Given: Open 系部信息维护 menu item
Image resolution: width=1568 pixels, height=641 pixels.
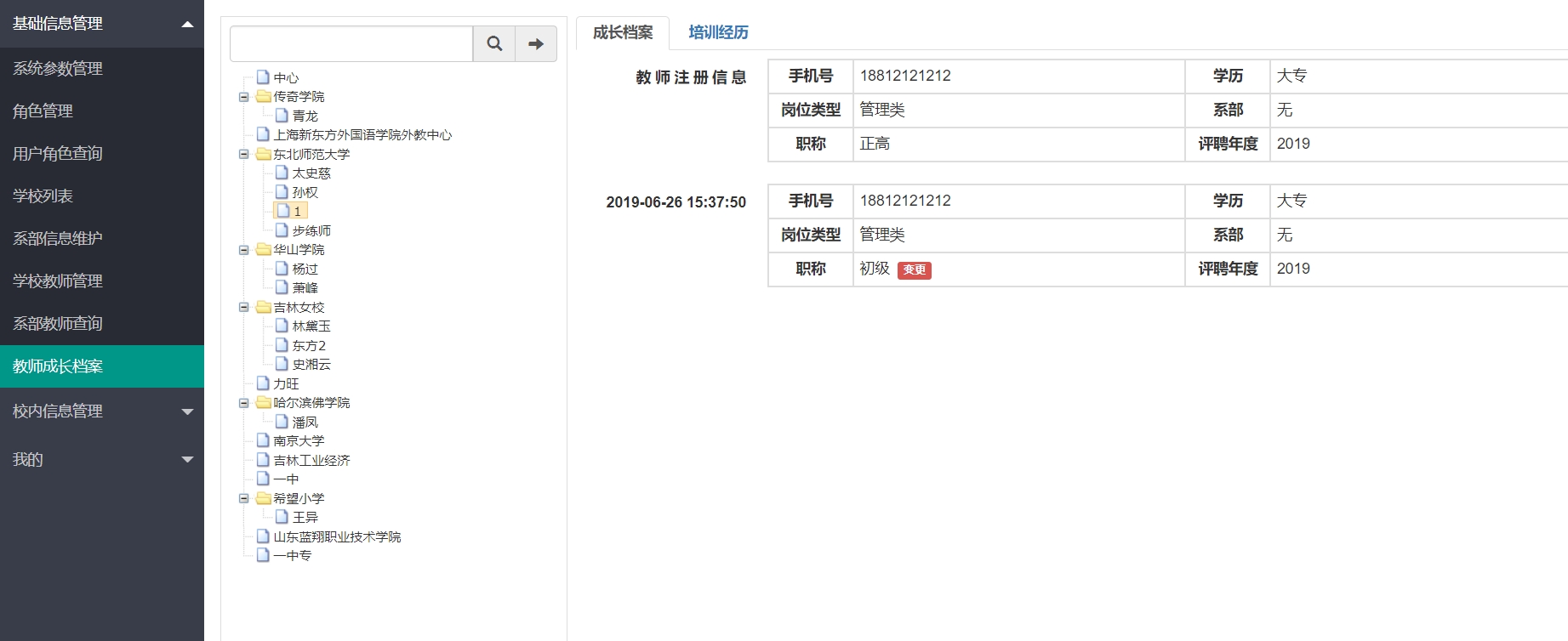Looking at the screenshot, I should 102,239.
